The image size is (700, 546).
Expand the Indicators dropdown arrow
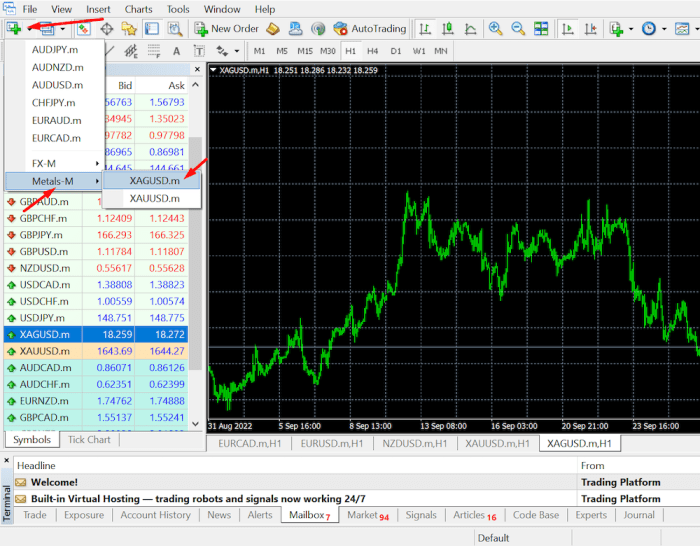click(x=631, y=29)
